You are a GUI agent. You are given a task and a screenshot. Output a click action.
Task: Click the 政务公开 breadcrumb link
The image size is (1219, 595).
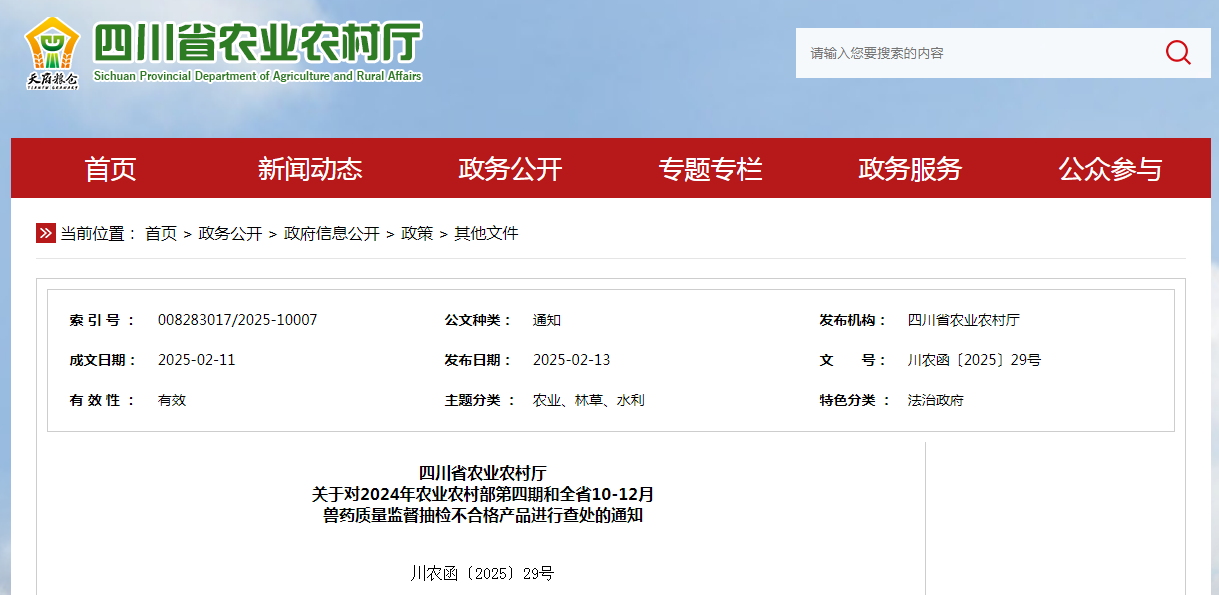pyautogui.click(x=230, y=233)
